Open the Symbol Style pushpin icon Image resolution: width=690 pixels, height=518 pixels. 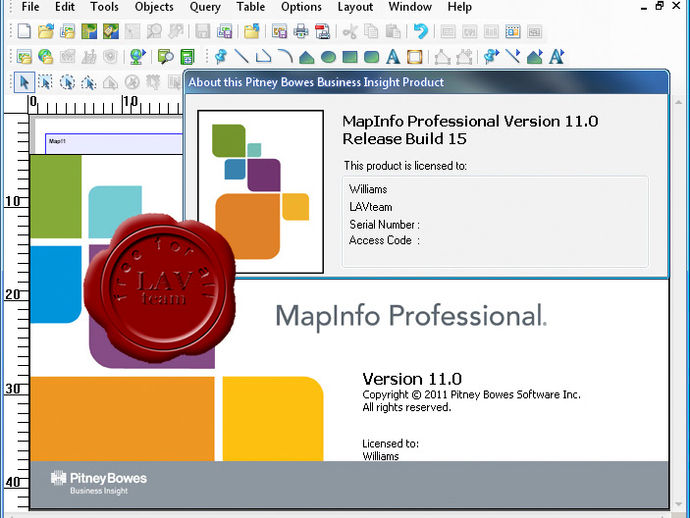pyautogui.click(x=491, y=57)
